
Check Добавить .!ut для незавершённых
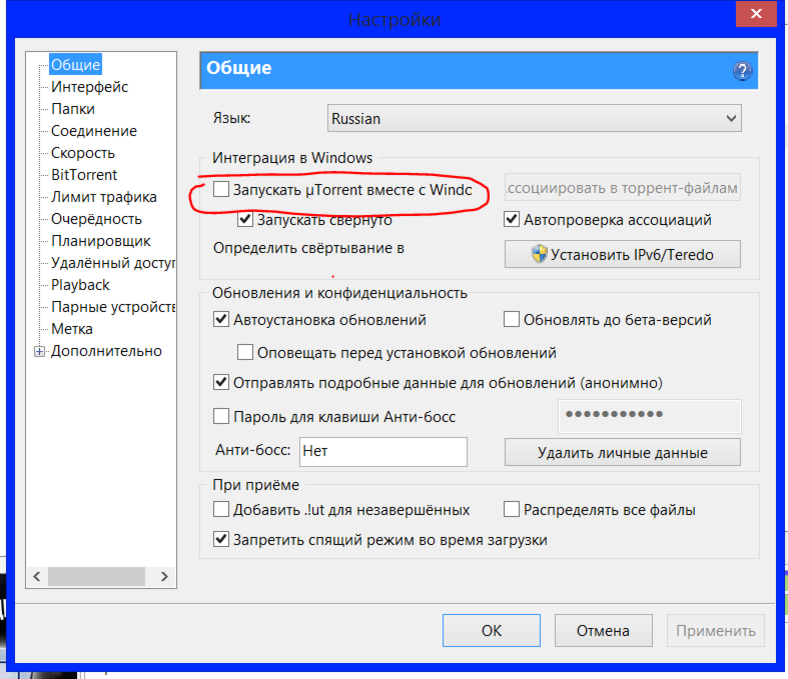[221, 509]
